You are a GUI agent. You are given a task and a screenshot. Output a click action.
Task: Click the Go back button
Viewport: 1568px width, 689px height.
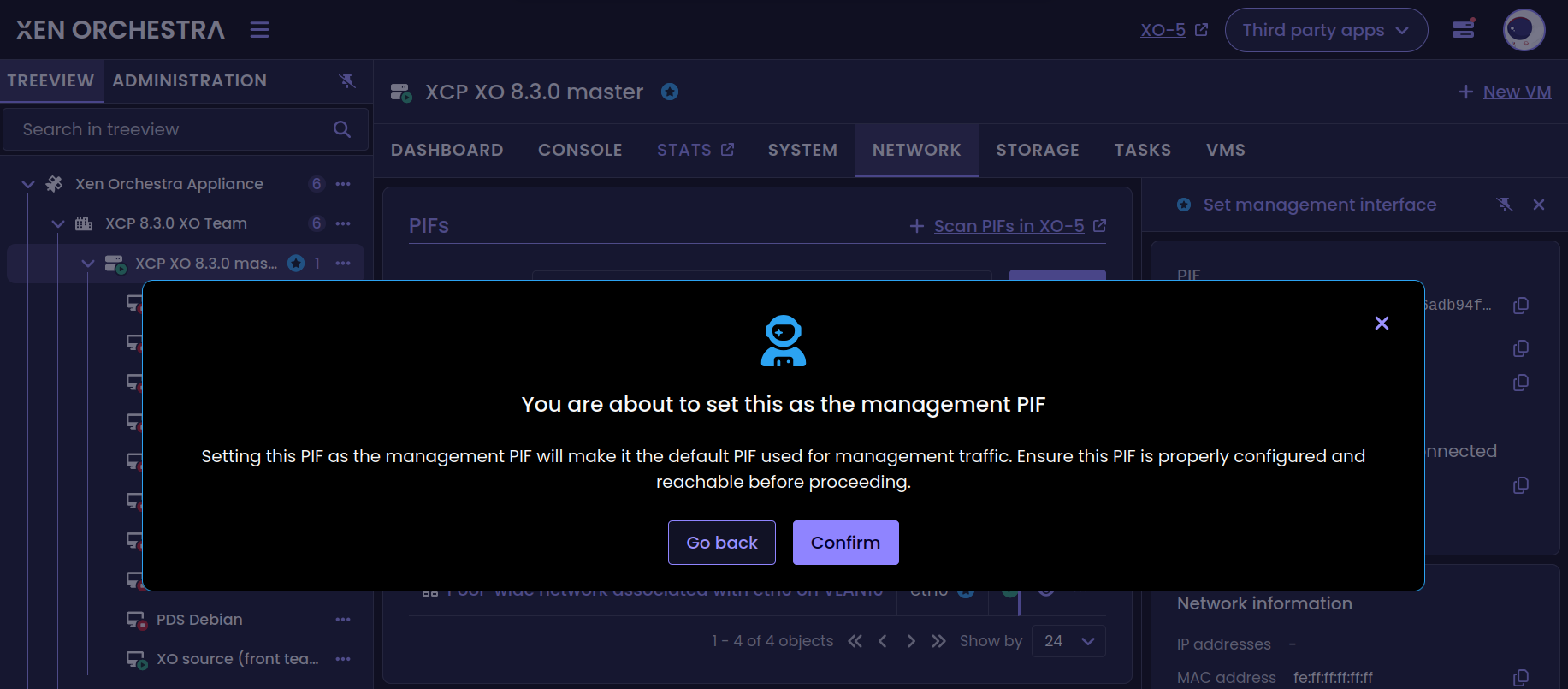pos(722,543)
